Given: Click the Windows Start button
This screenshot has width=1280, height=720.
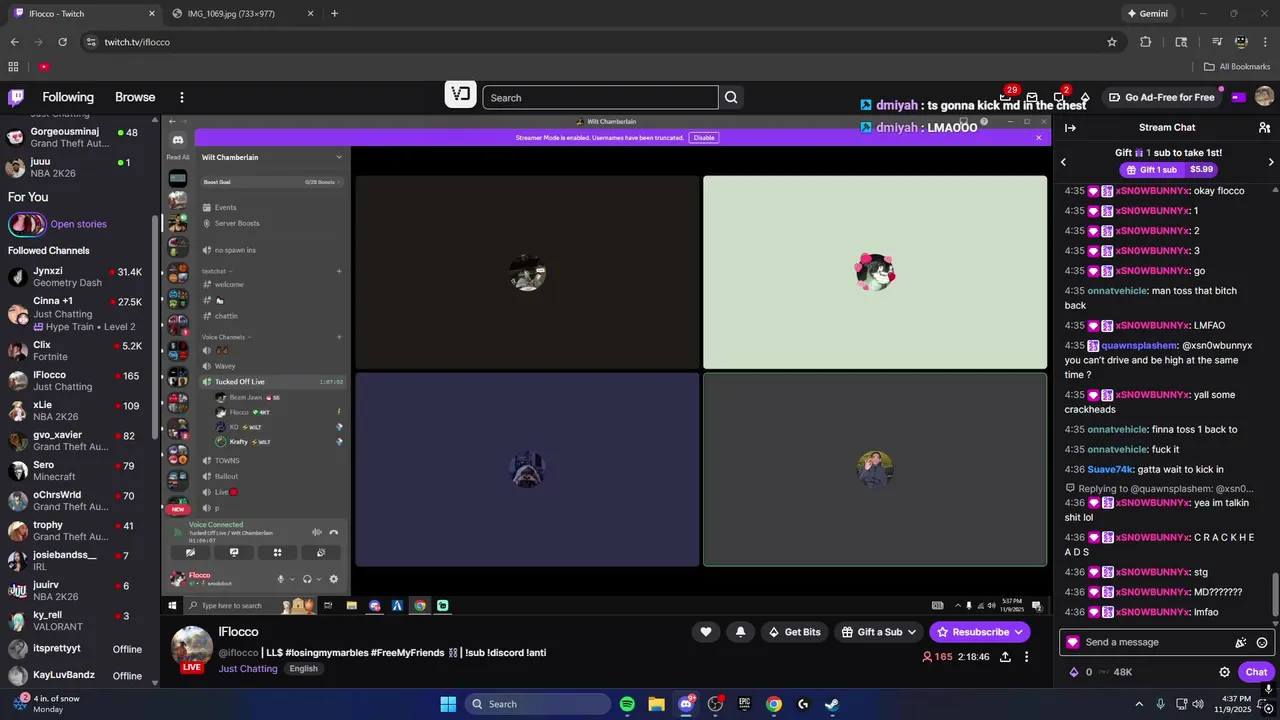Looking at the screenshot, I should (x=448, y=704).
